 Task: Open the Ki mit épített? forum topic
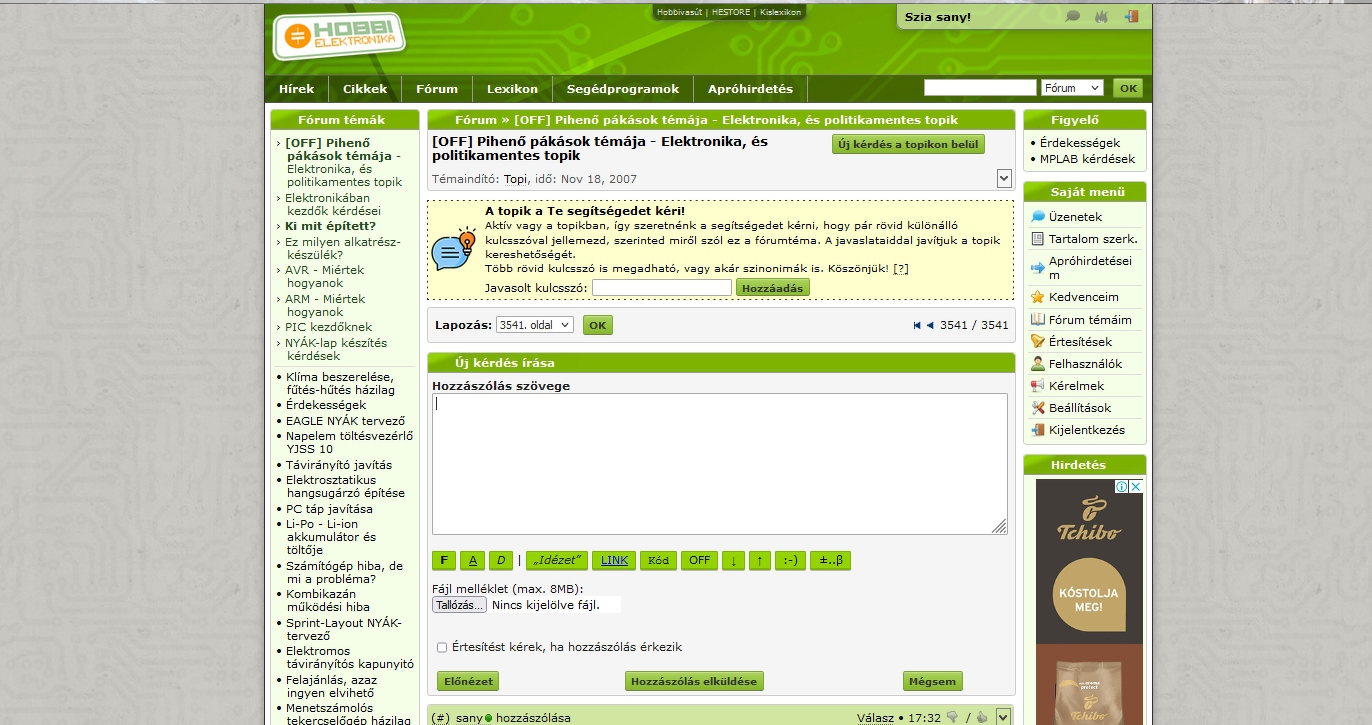(331, 226)
